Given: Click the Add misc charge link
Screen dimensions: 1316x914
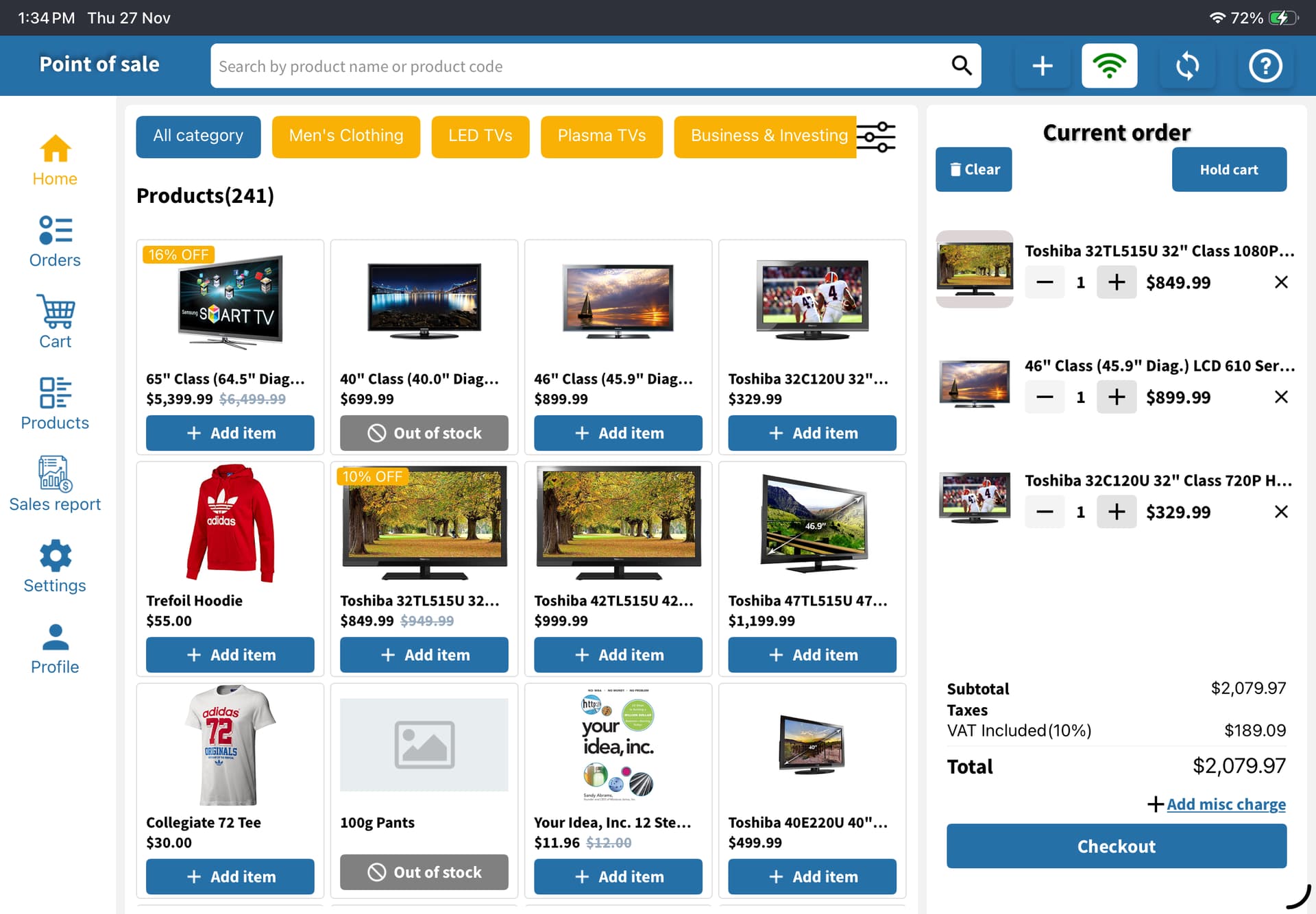Looking at the screenshot, I should [1226, 804].
